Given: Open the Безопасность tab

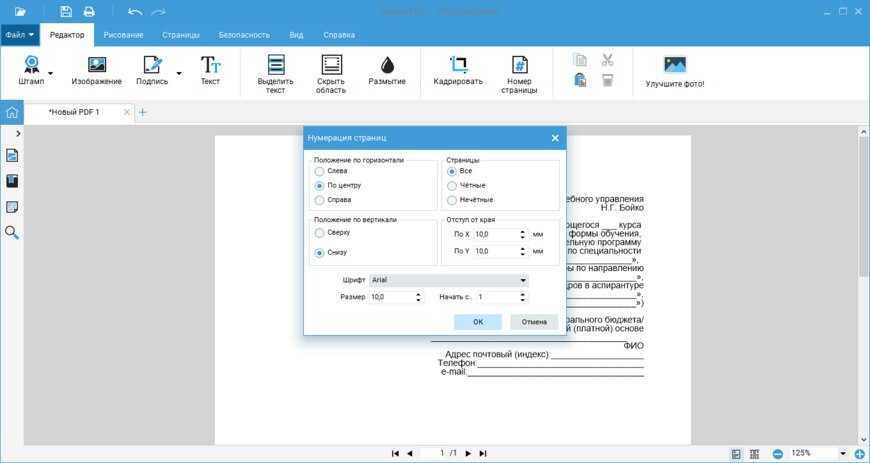Looking at the screenshot, I should pos(242,34).
